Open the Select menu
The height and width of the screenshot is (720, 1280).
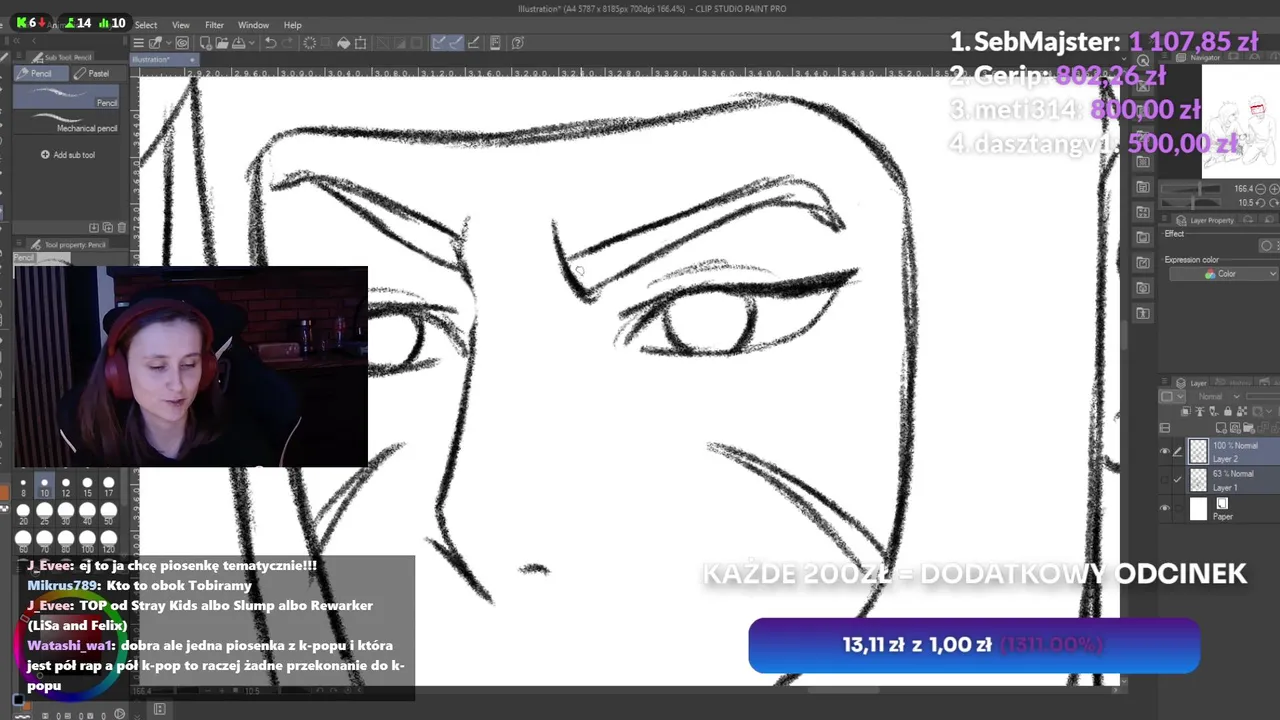point(146,25)
